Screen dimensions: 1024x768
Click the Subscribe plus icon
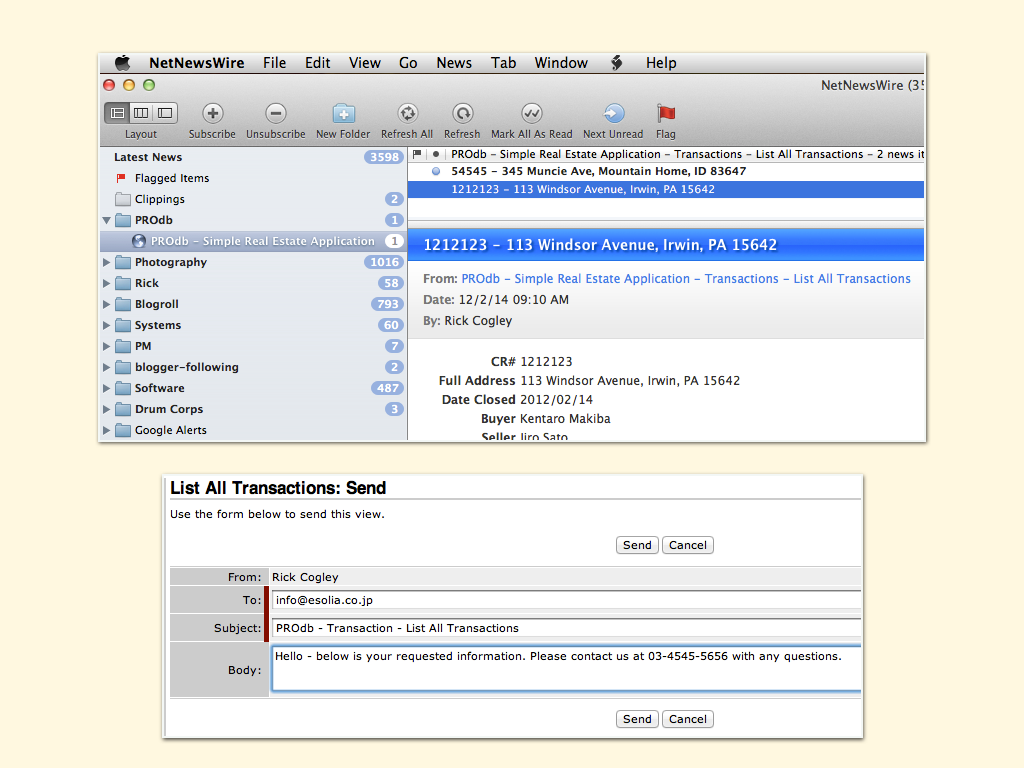(212, 114)
